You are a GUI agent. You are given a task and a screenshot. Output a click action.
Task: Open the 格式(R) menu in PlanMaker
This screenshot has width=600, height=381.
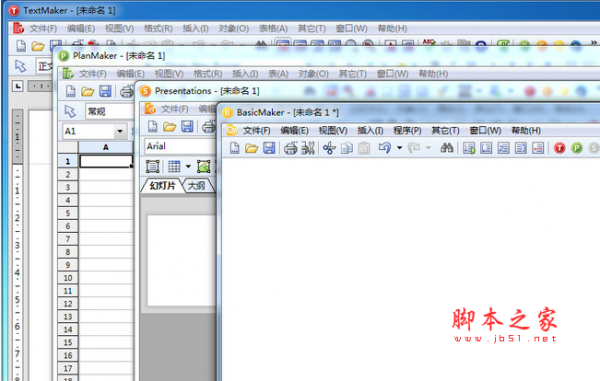tap(208, 73)
